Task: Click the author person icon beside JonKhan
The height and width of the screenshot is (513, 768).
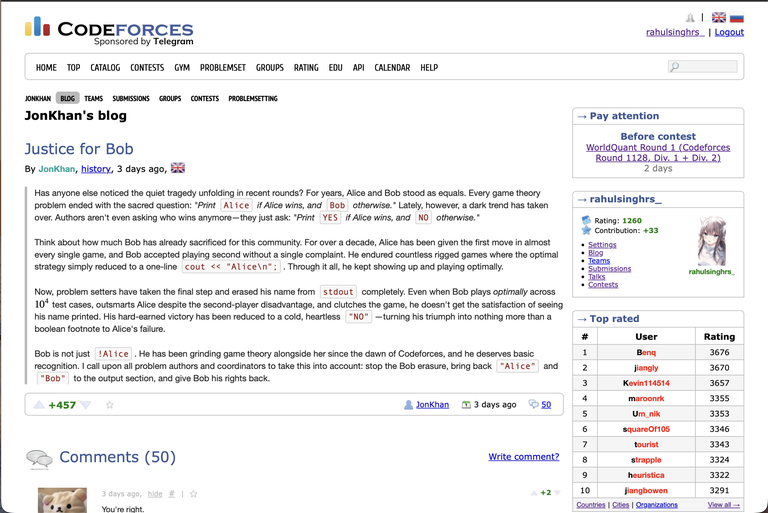Action: tap(408, 405)
